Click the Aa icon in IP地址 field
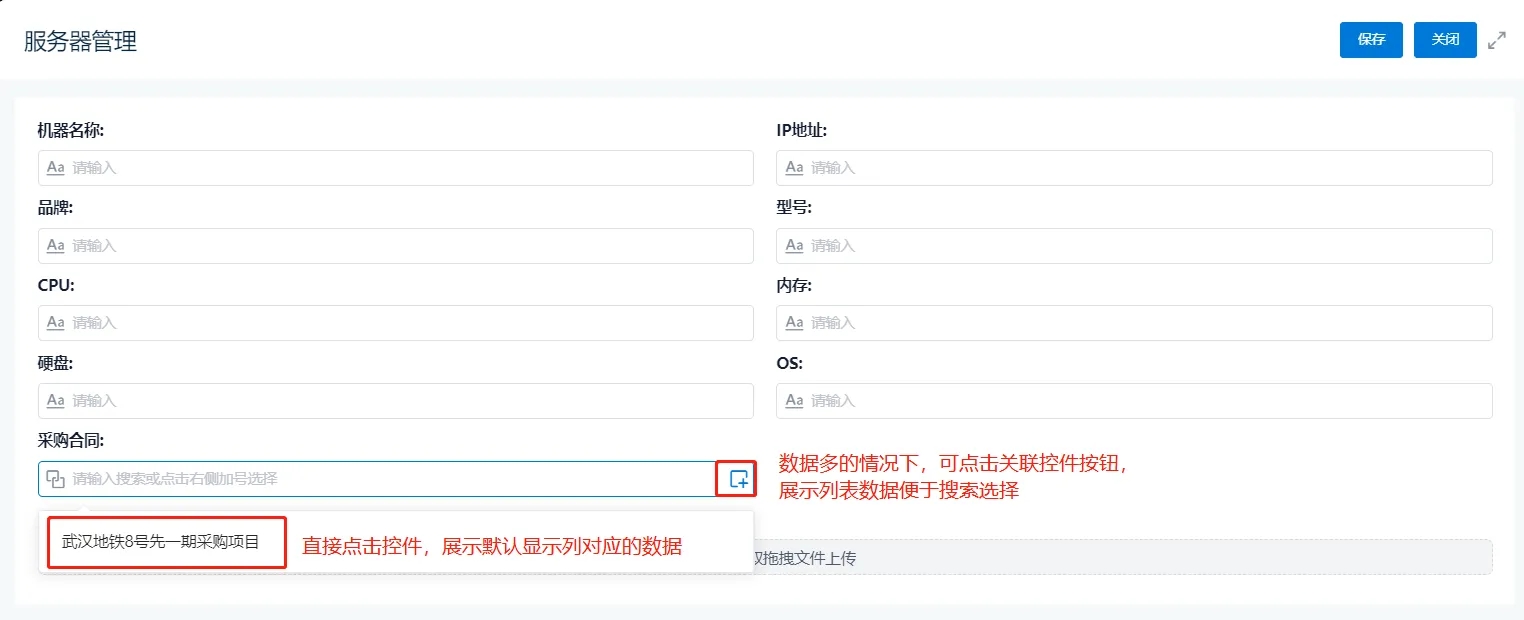 click(794, 168)
